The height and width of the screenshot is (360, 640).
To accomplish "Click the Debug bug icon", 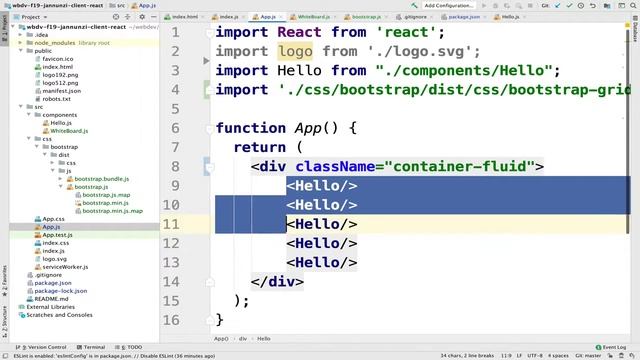I will pos(495,6).
